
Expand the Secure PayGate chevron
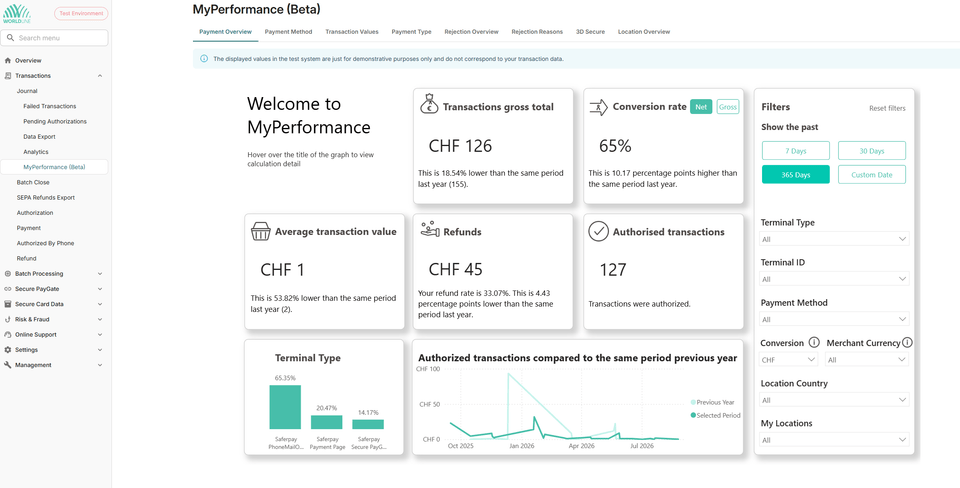pos(100,289)
